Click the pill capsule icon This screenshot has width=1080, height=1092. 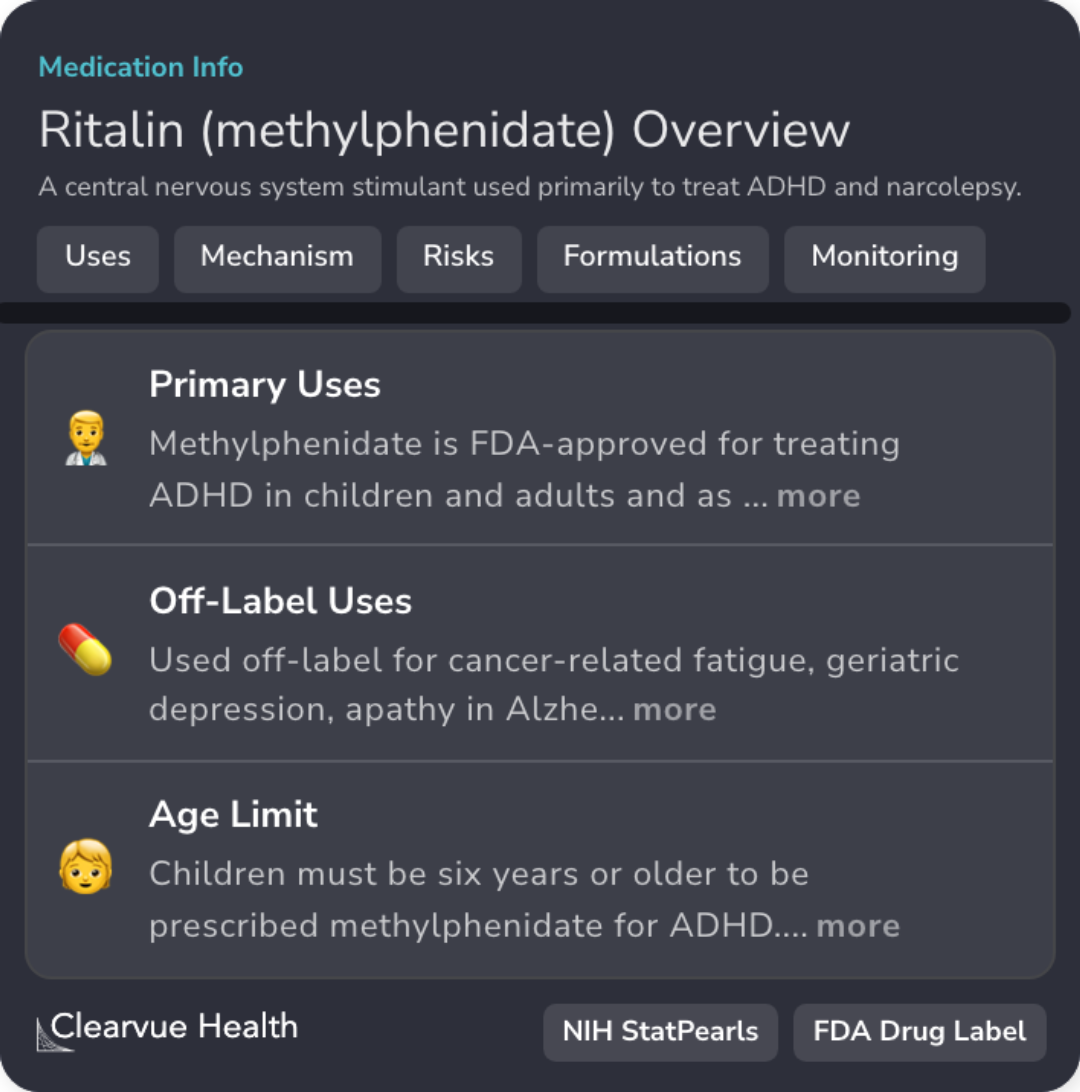(x=85, y=650)
